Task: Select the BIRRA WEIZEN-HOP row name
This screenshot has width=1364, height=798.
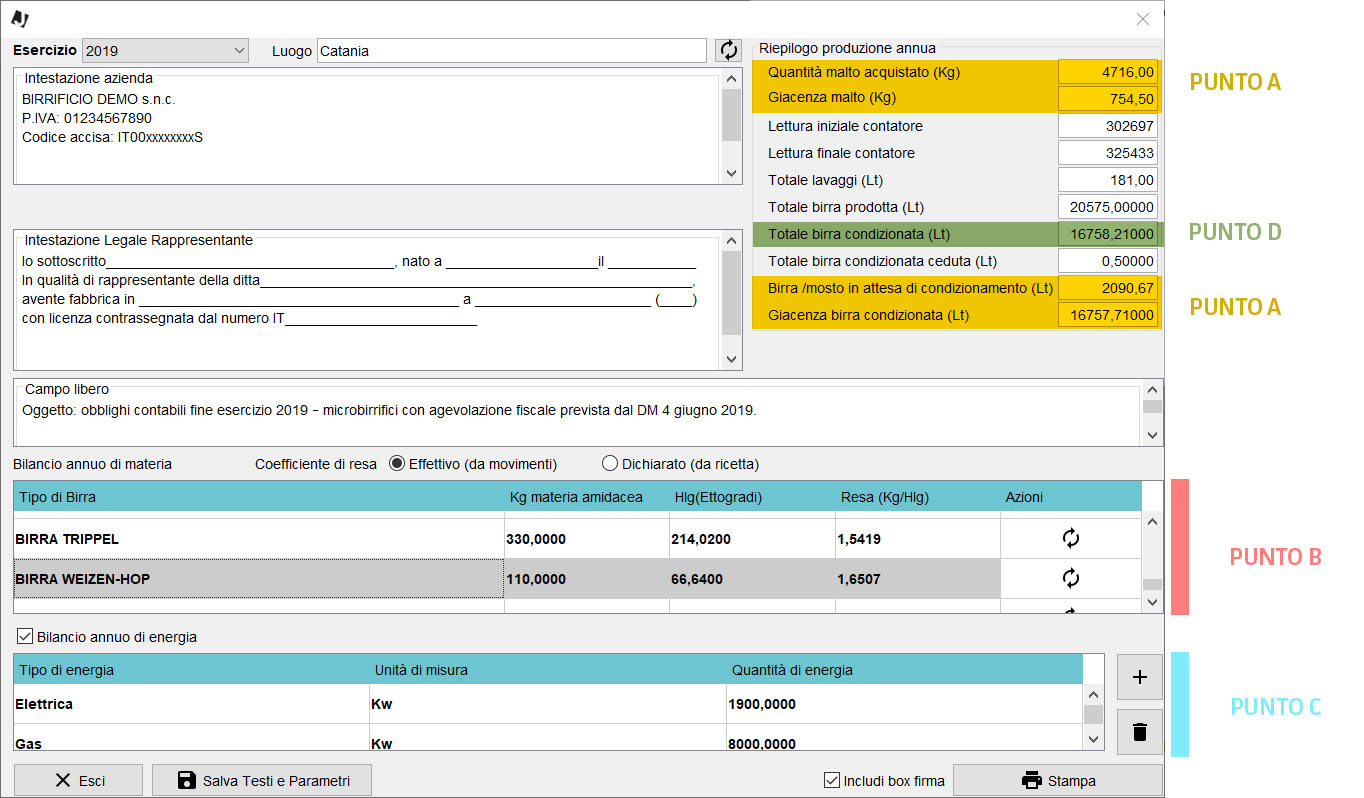Action: pyautogui.click(x=259, y=579)
